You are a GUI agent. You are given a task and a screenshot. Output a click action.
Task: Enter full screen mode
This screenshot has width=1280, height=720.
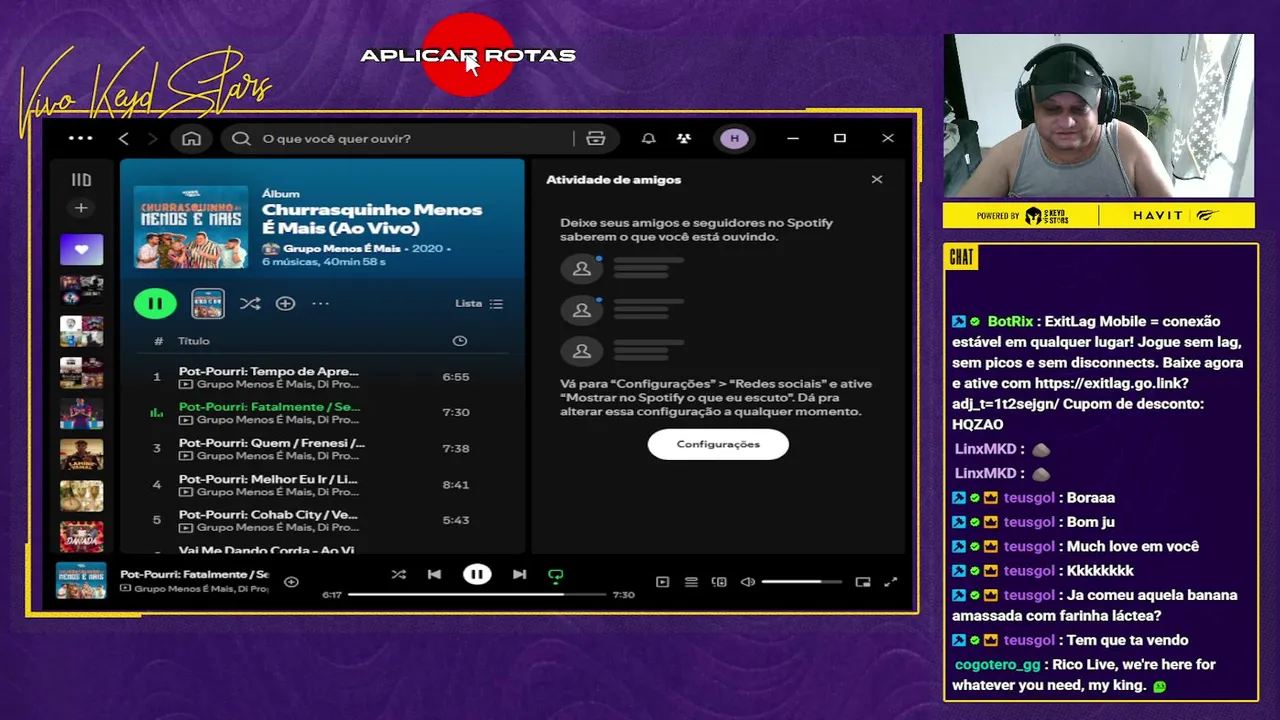(891, 582)
